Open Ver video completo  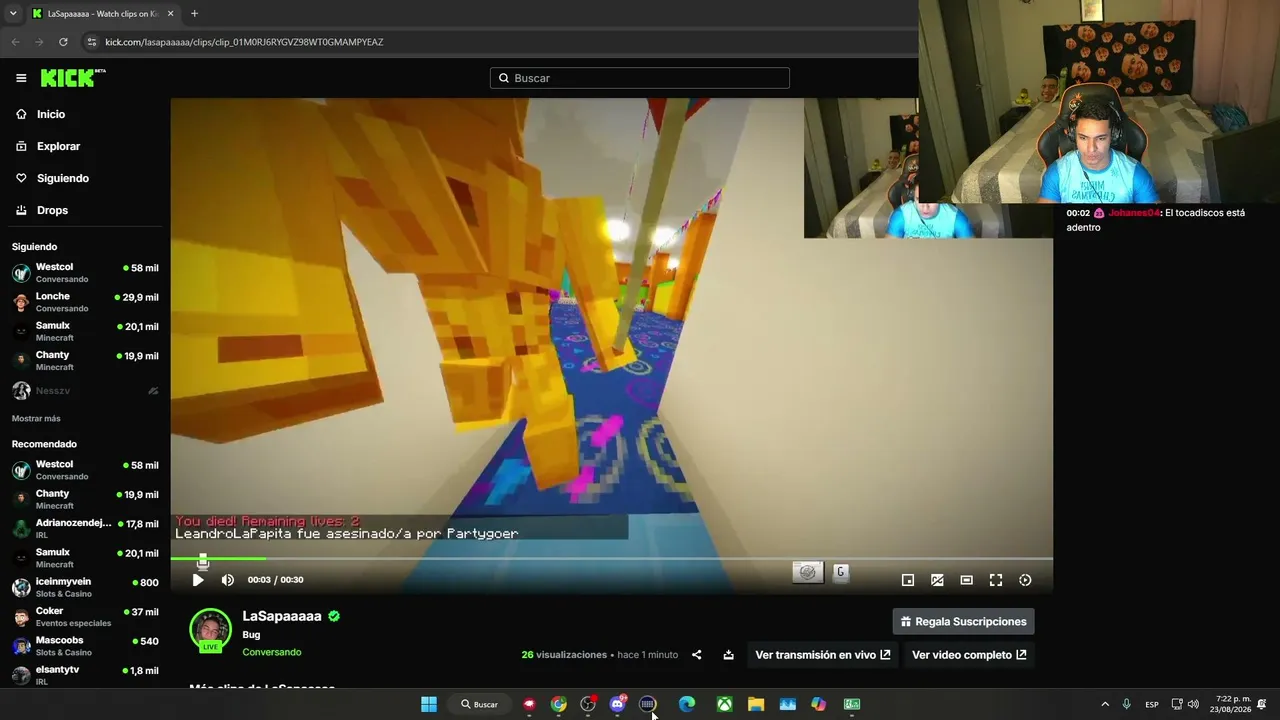click(969, 655)
